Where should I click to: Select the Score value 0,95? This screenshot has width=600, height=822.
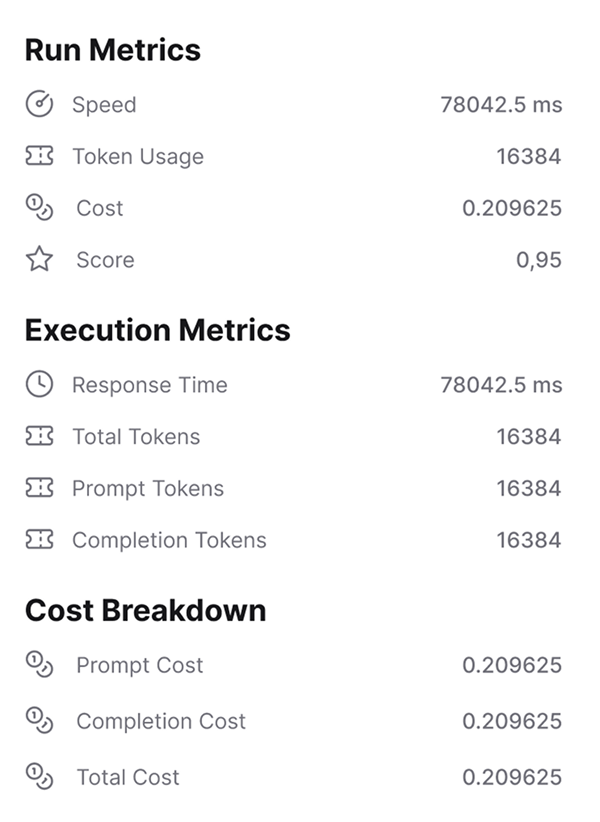point(538,260)
